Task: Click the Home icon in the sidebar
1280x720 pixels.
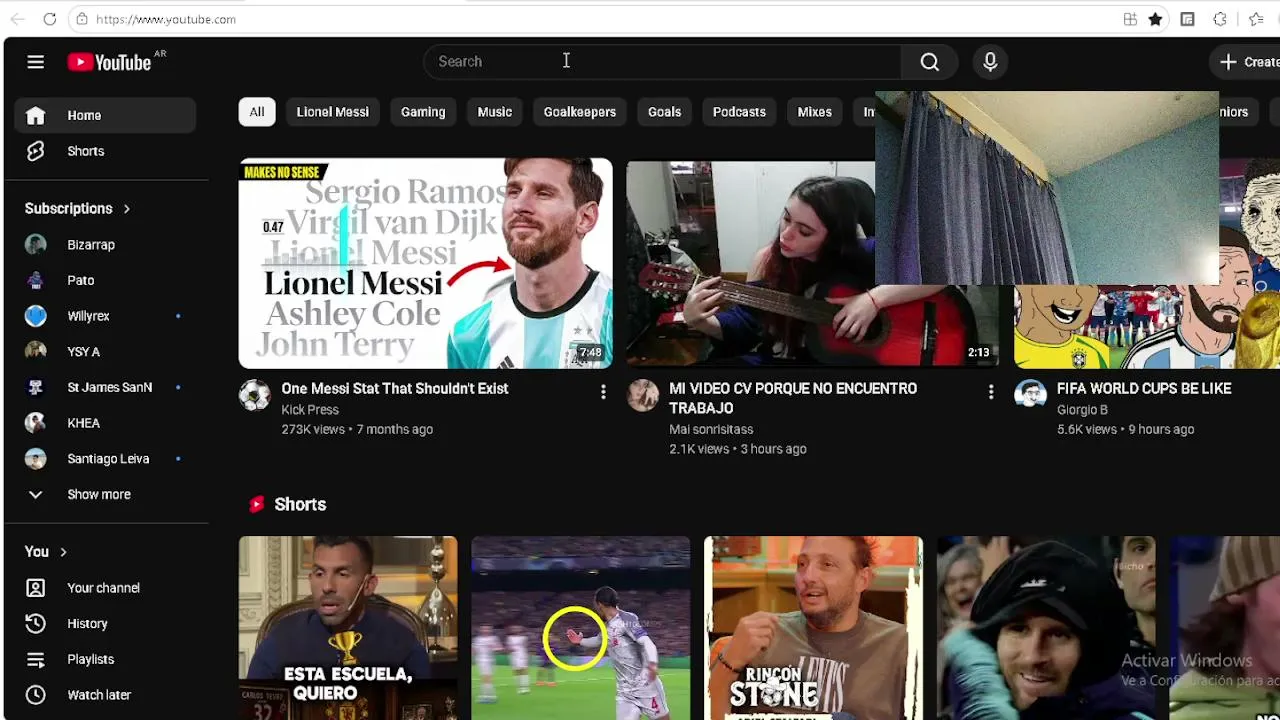Action: [x=35, y=116]
